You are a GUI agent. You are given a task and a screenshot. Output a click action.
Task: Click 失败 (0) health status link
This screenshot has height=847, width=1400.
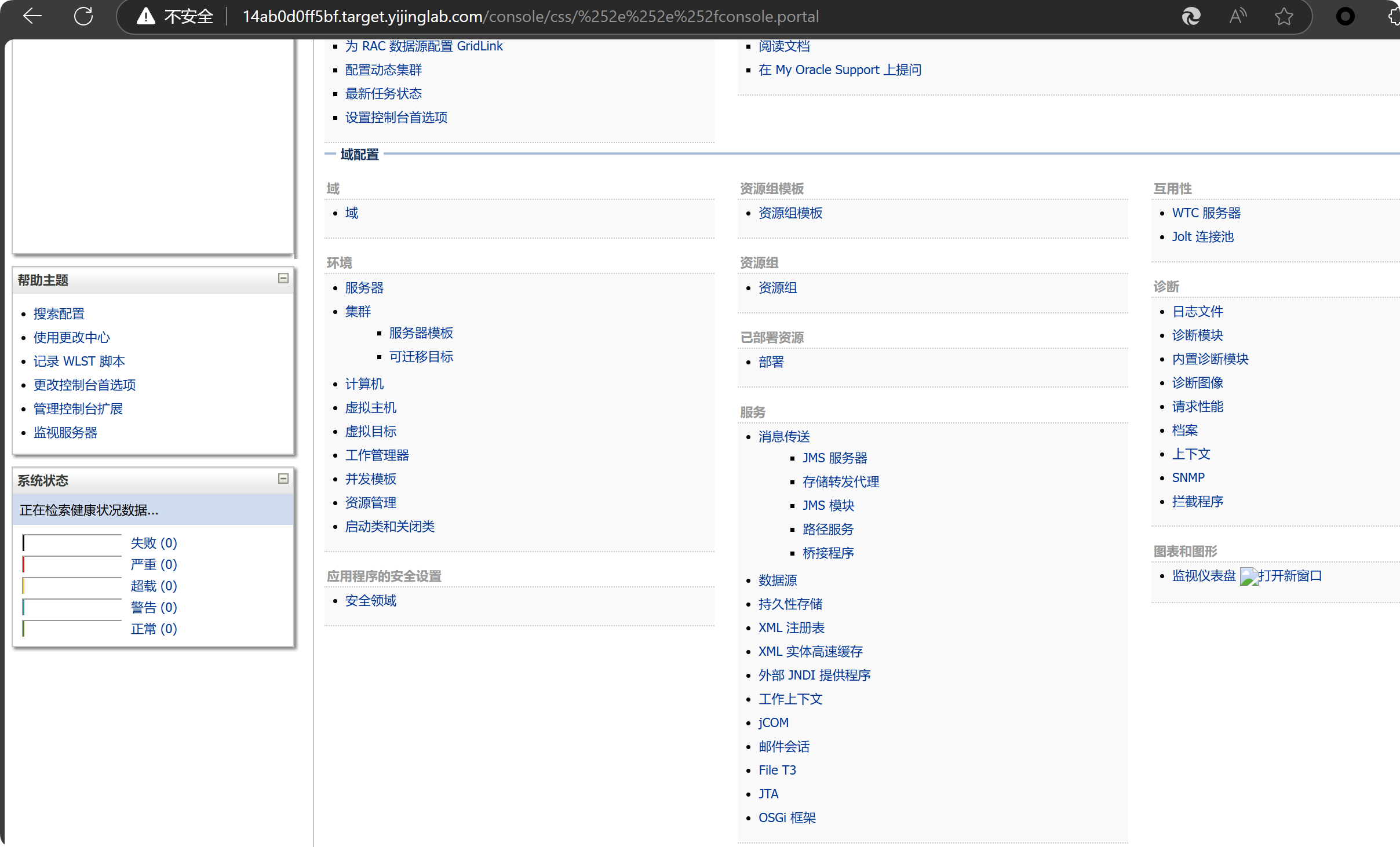[154, 543]
